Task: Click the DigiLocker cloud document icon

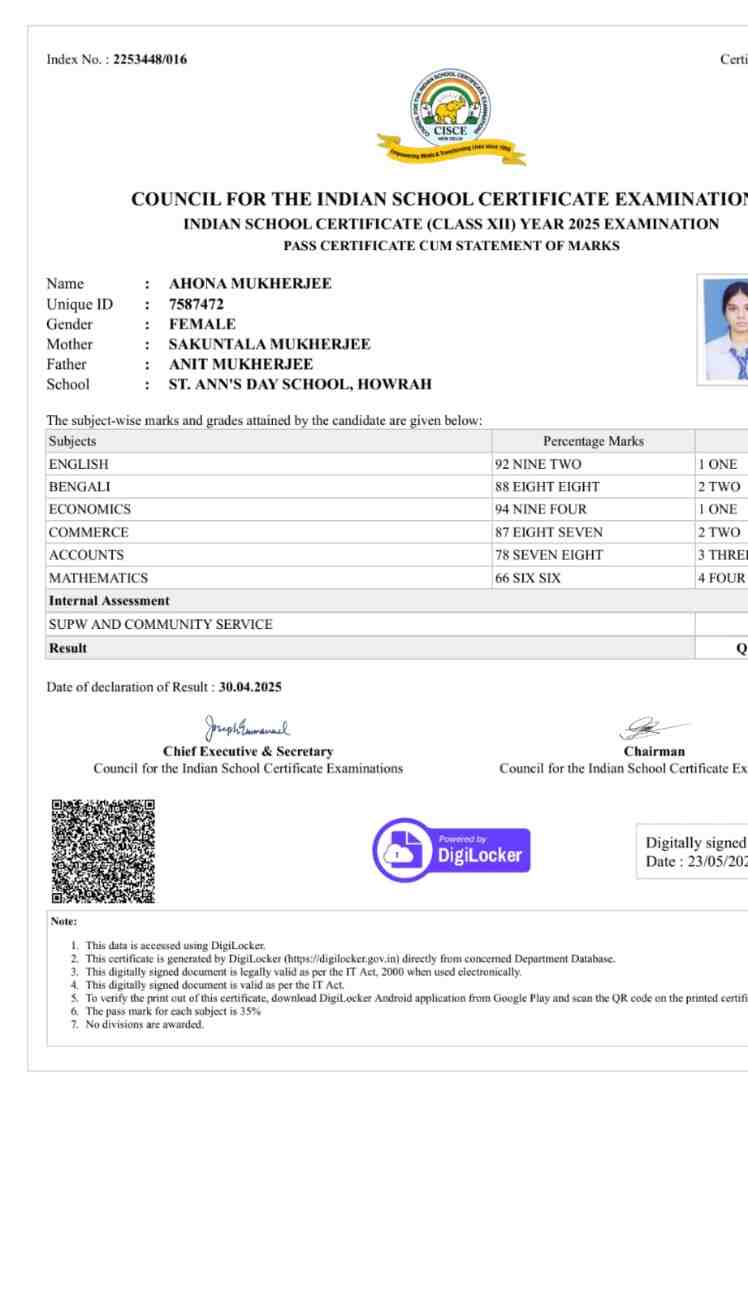Action: click(x=402, y=850)
